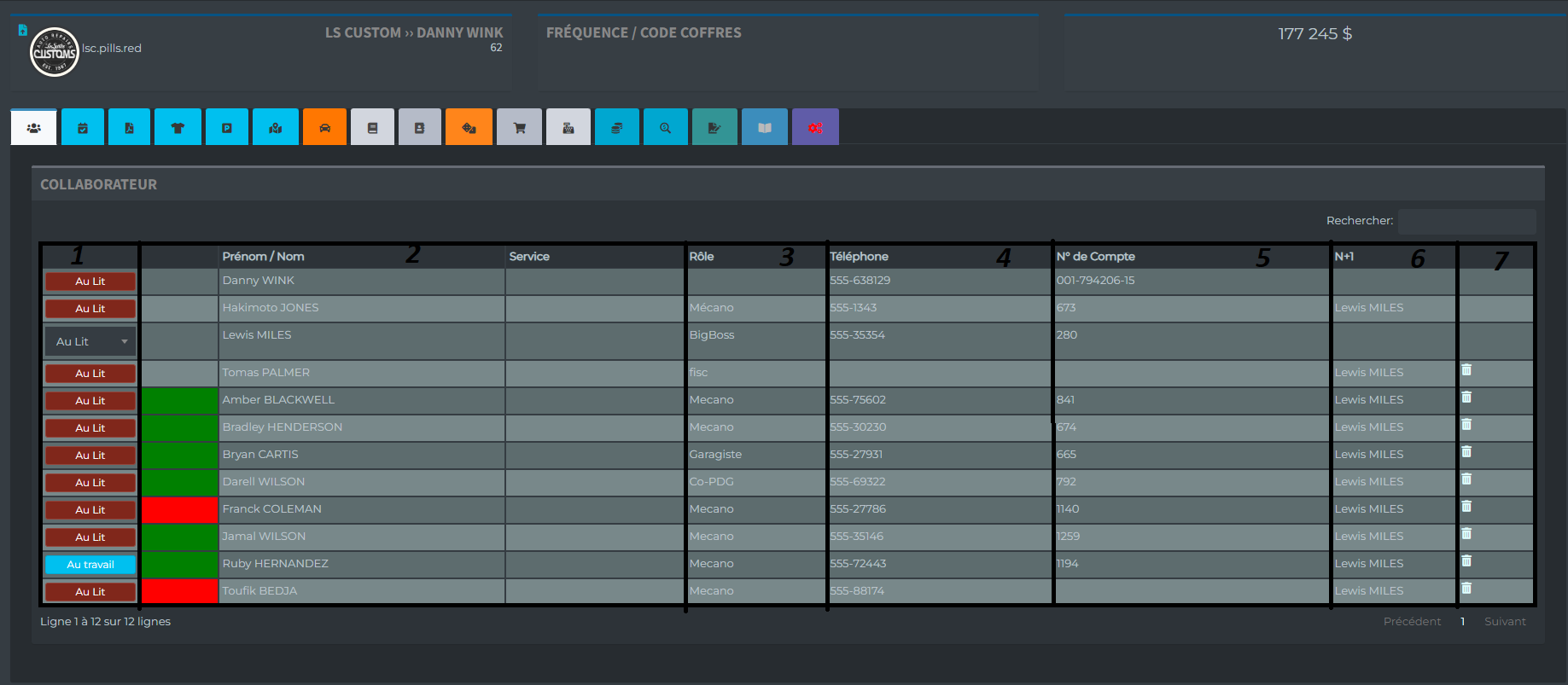Click the shopping cart icon

[x=519, y=127]
